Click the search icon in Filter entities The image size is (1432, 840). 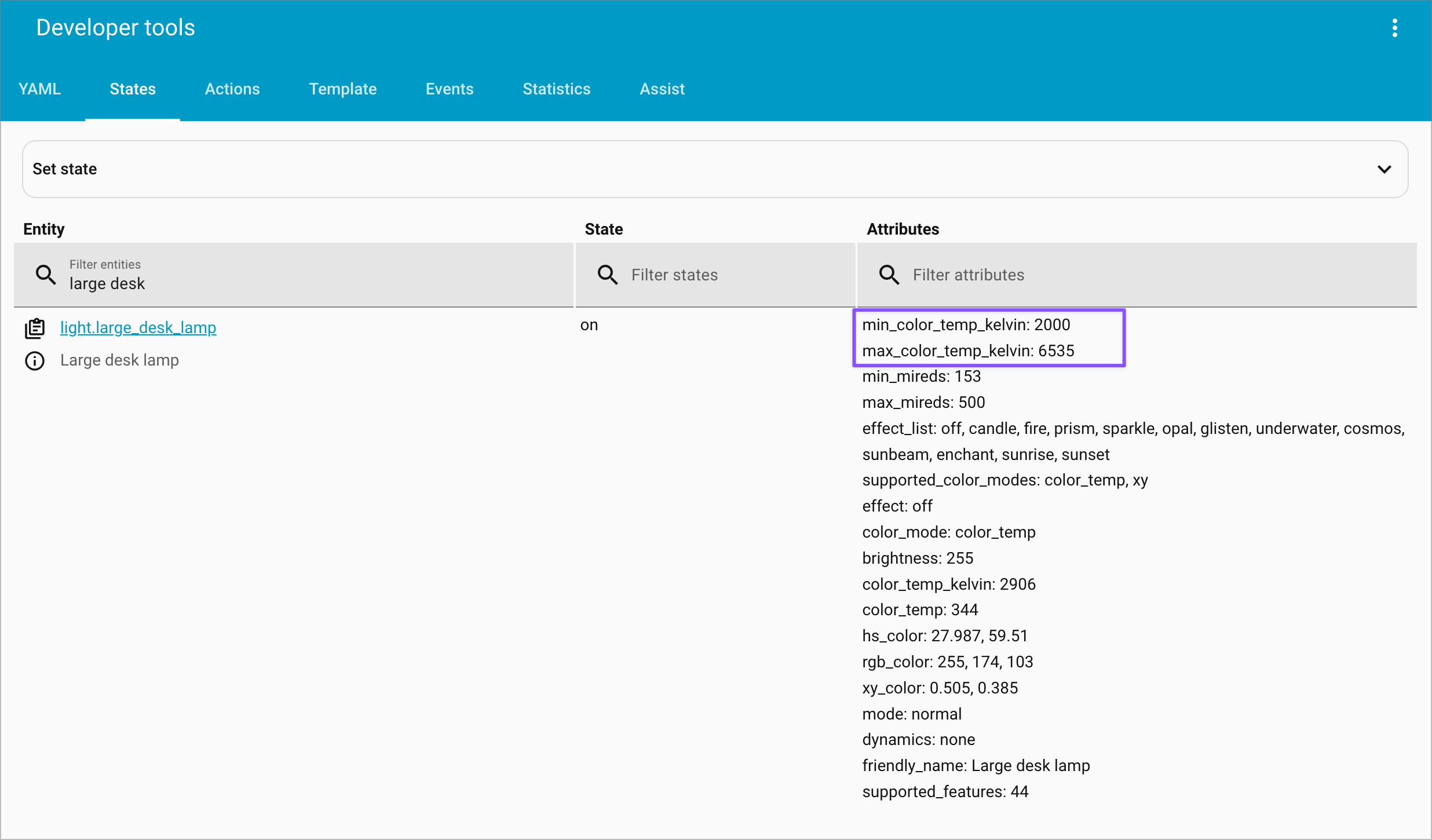pyautogui.click(x=46, y=275)
